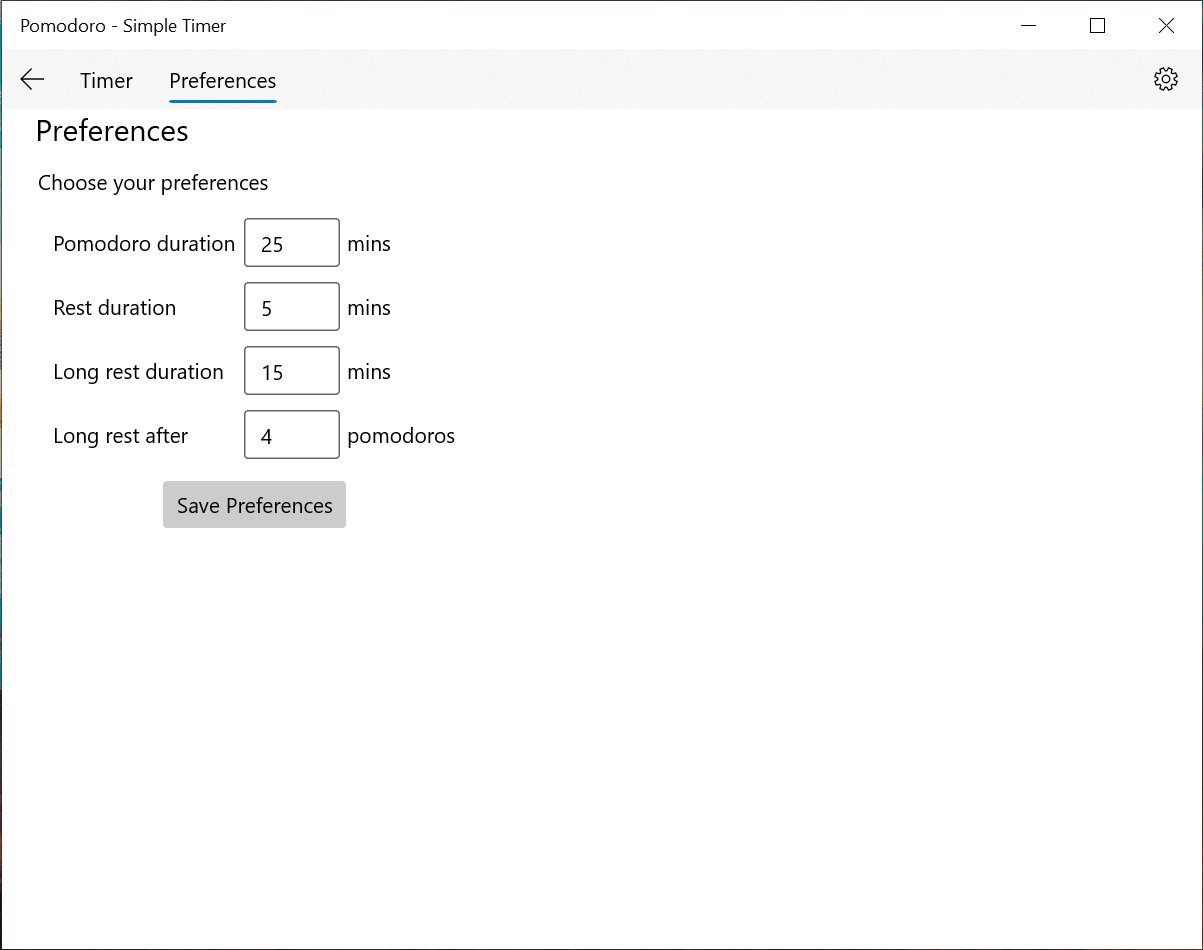Go back using the back arrow

point(32,80)
